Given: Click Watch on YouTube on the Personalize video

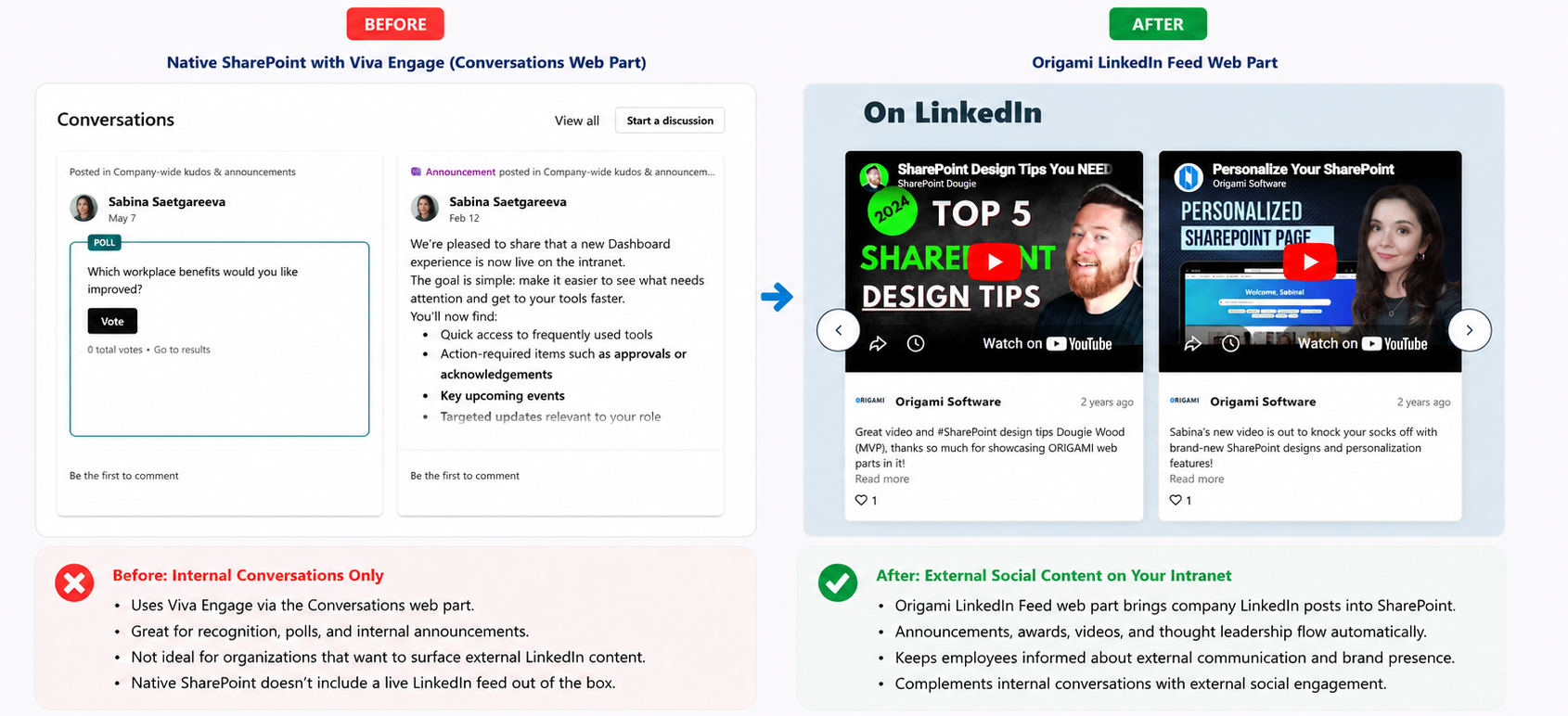Looking at the screenshot, I should 1363,343.
